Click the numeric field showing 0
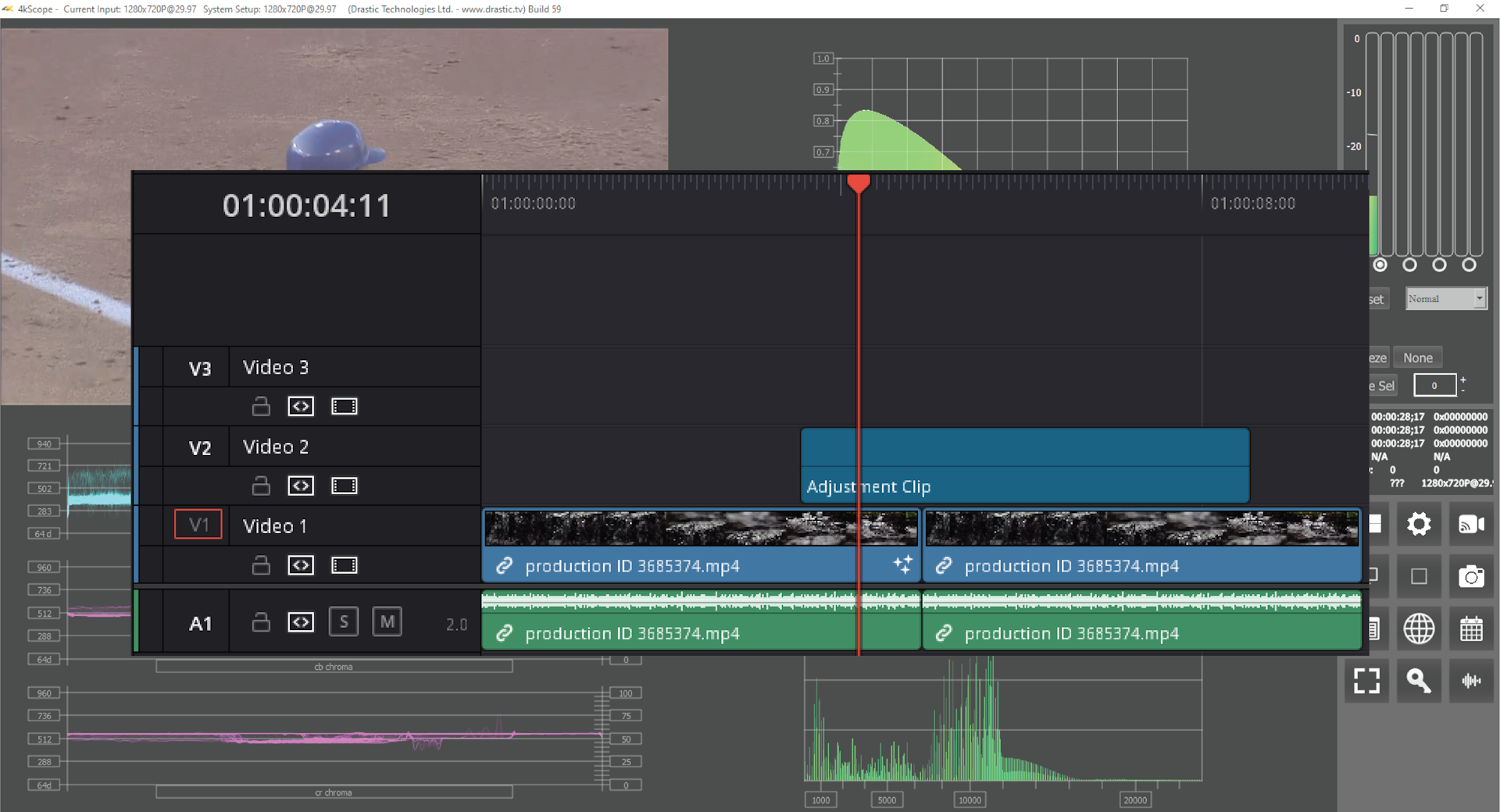 point(1434,385)
